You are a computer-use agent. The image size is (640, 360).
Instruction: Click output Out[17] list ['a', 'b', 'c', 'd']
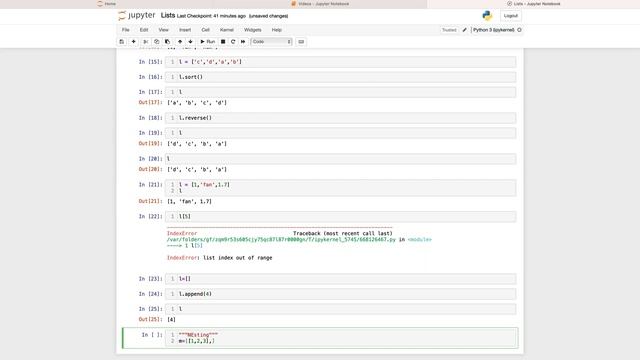click(197, 102)
